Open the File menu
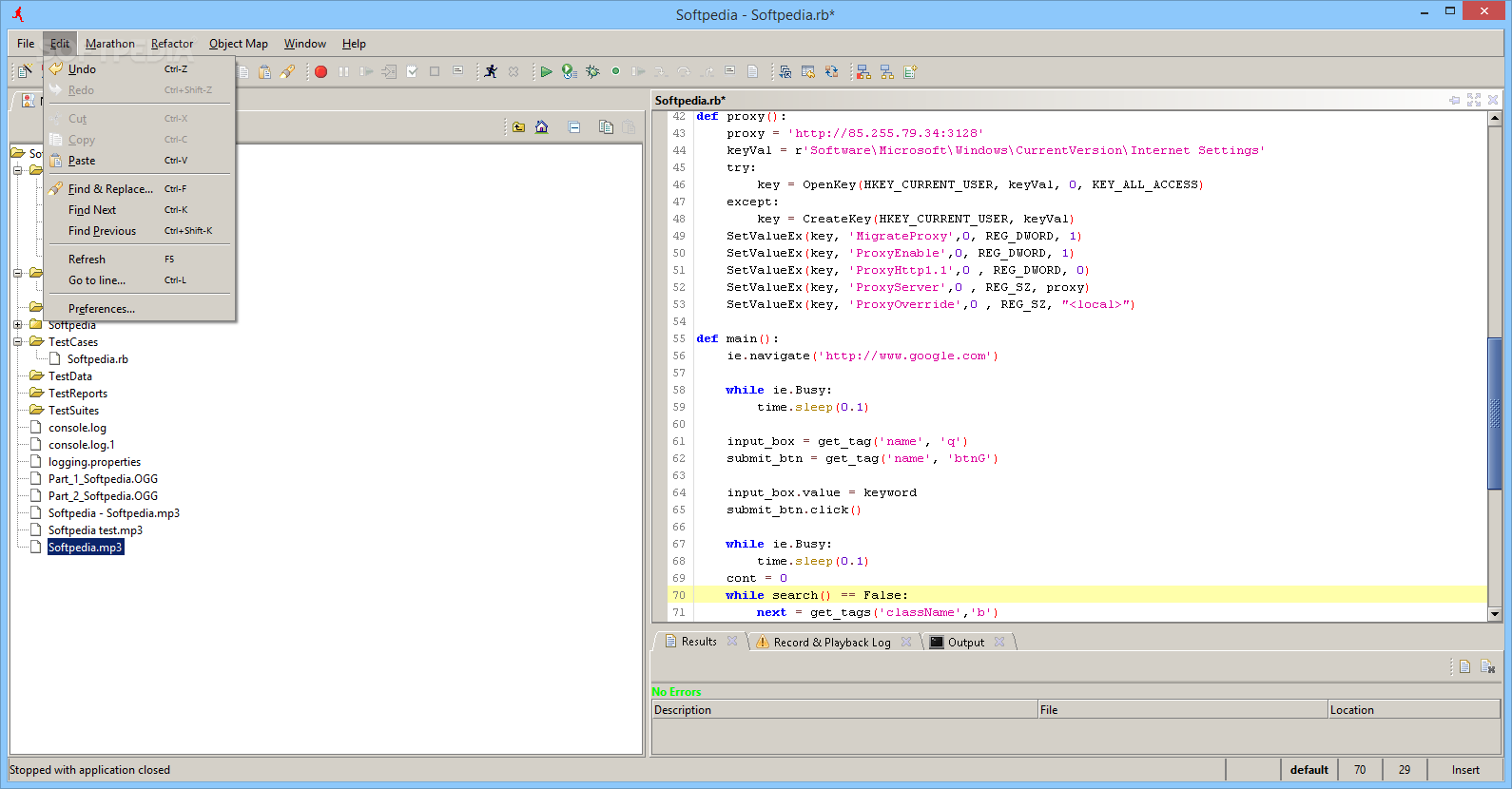 tap(26, 44)
